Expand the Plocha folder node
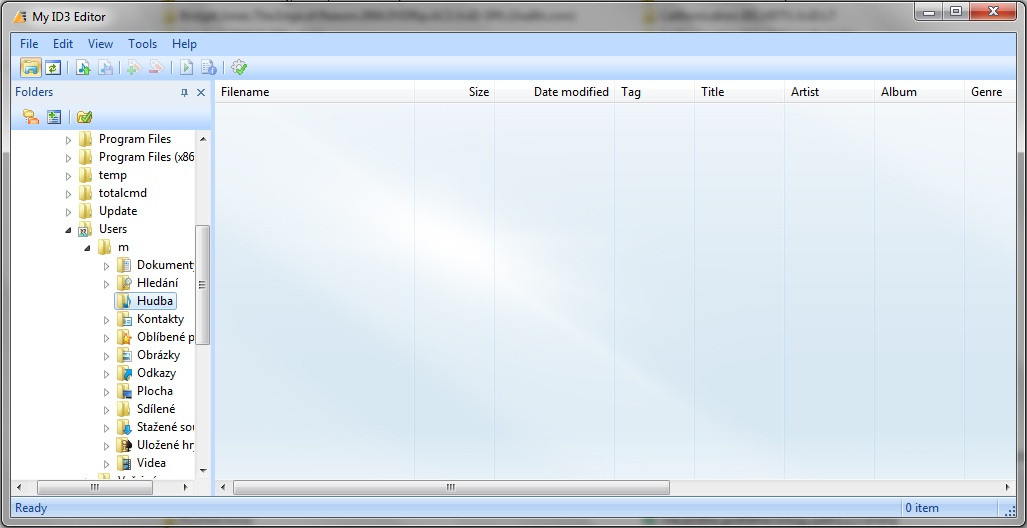1027x528 pixels. click(x=106, y=392)
